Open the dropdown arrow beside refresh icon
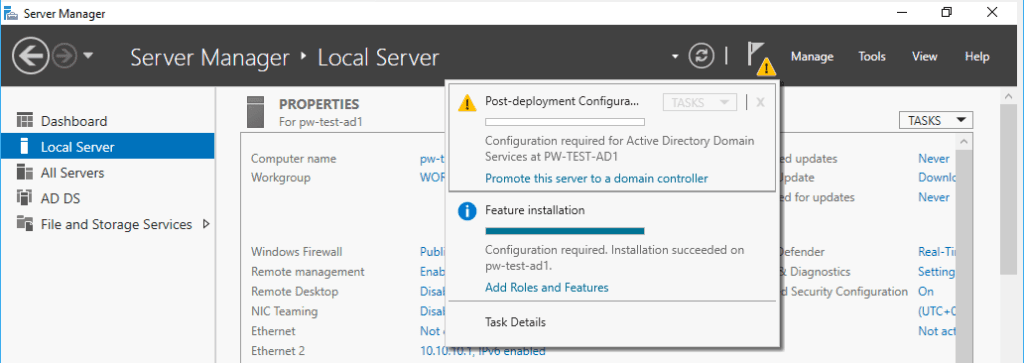Viewport: 1024px width, 363px height. tap(675, 57)
